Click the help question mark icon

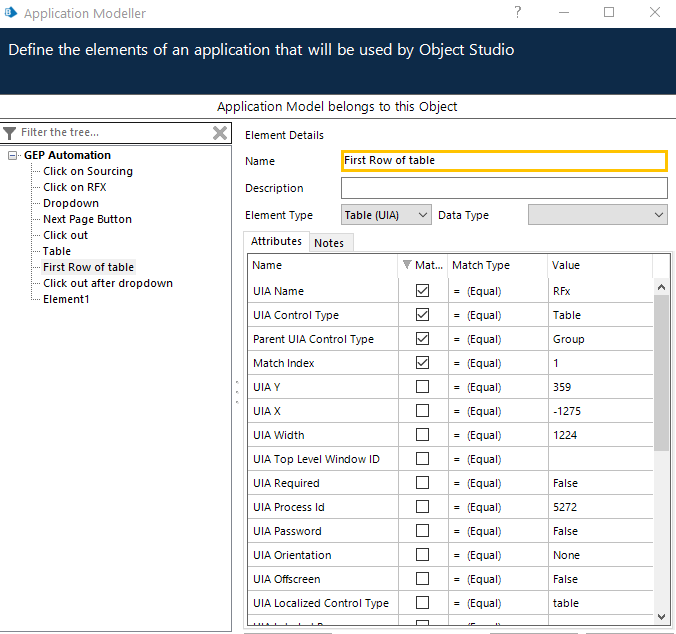tap(518, 13)
